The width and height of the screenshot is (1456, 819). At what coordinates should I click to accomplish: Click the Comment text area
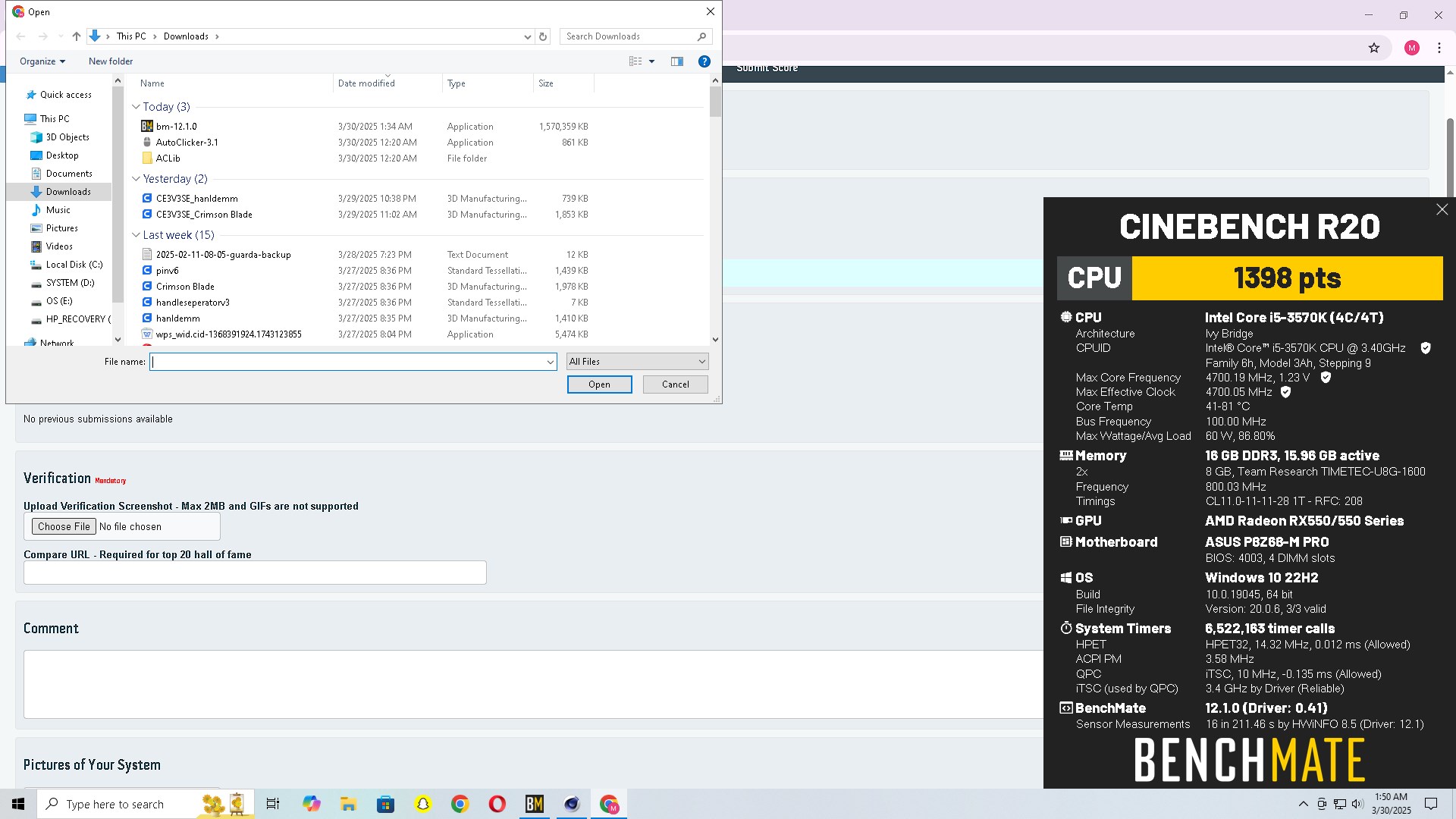point(533,684)
